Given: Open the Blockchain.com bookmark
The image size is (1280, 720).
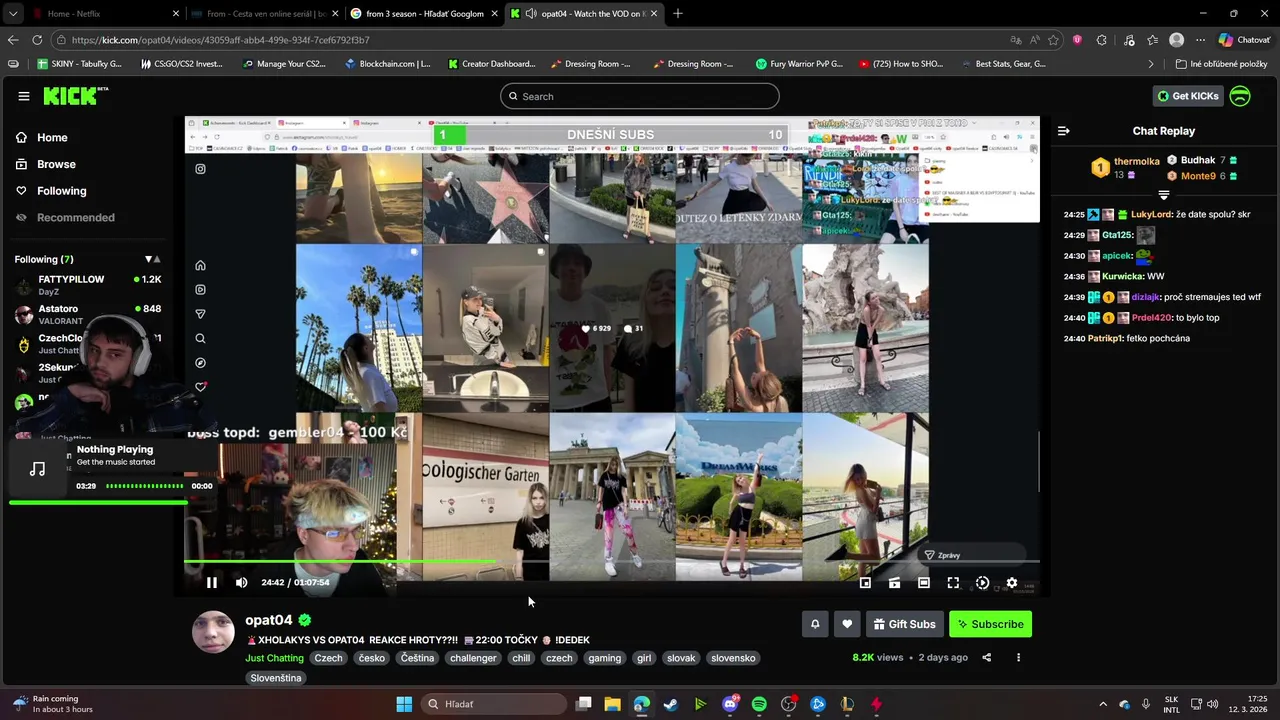Looking at the screenshot, I should click(387, 64).
